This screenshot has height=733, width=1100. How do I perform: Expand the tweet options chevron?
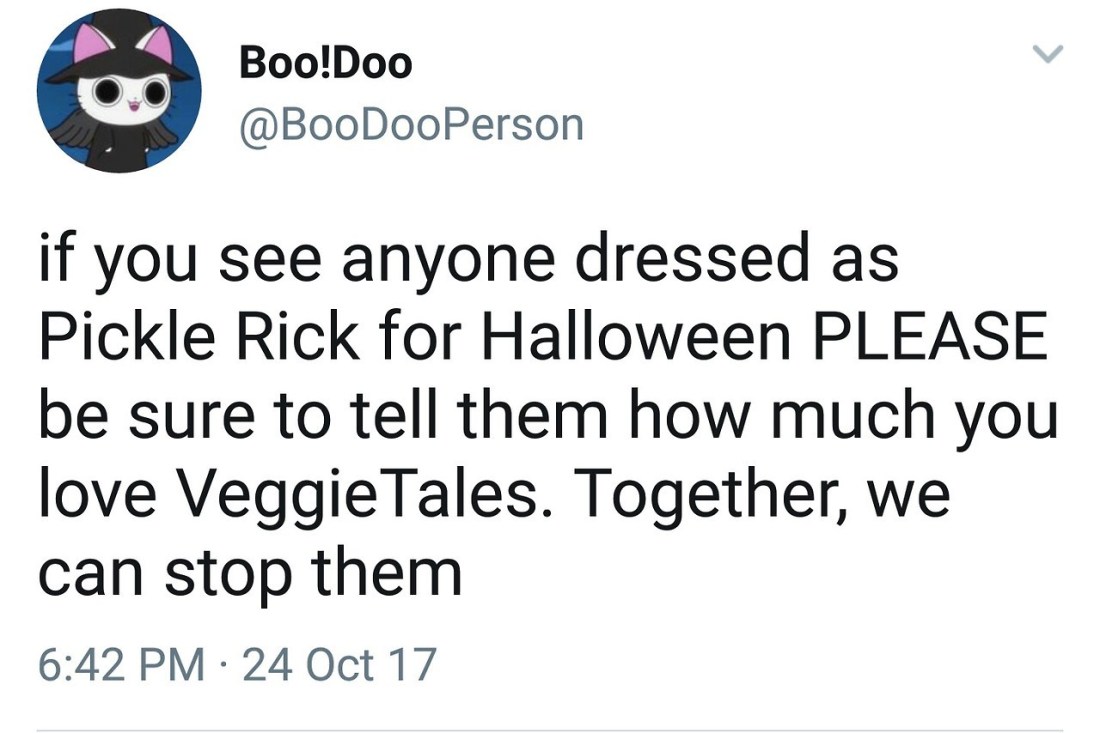tap(1048, 53)
